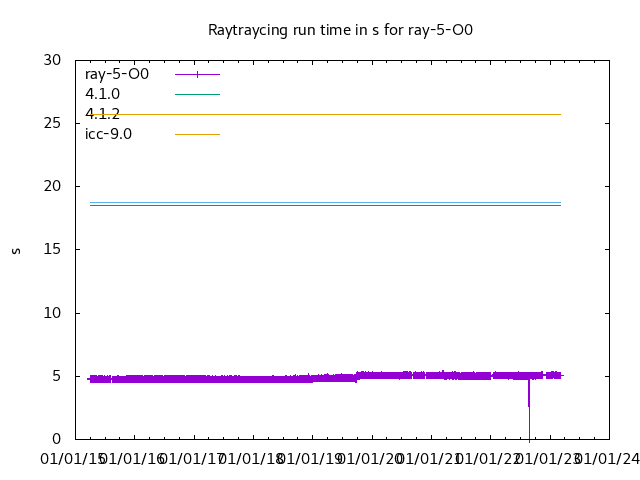Click the orange icc-9.0 legend line sample
The height and width of the screenshot is (480, 640).
197,134
